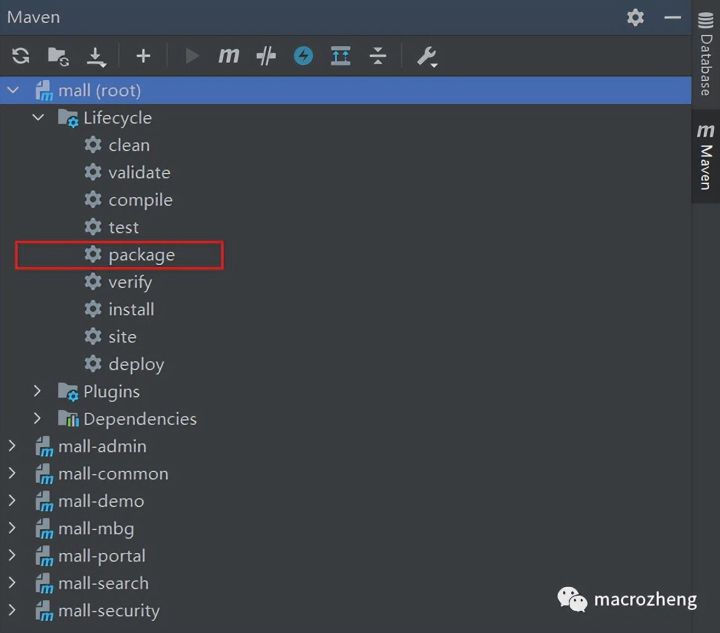This screenshot has width=720, height=633.
Task: Expand the mall-demo module
Action: 12,500
